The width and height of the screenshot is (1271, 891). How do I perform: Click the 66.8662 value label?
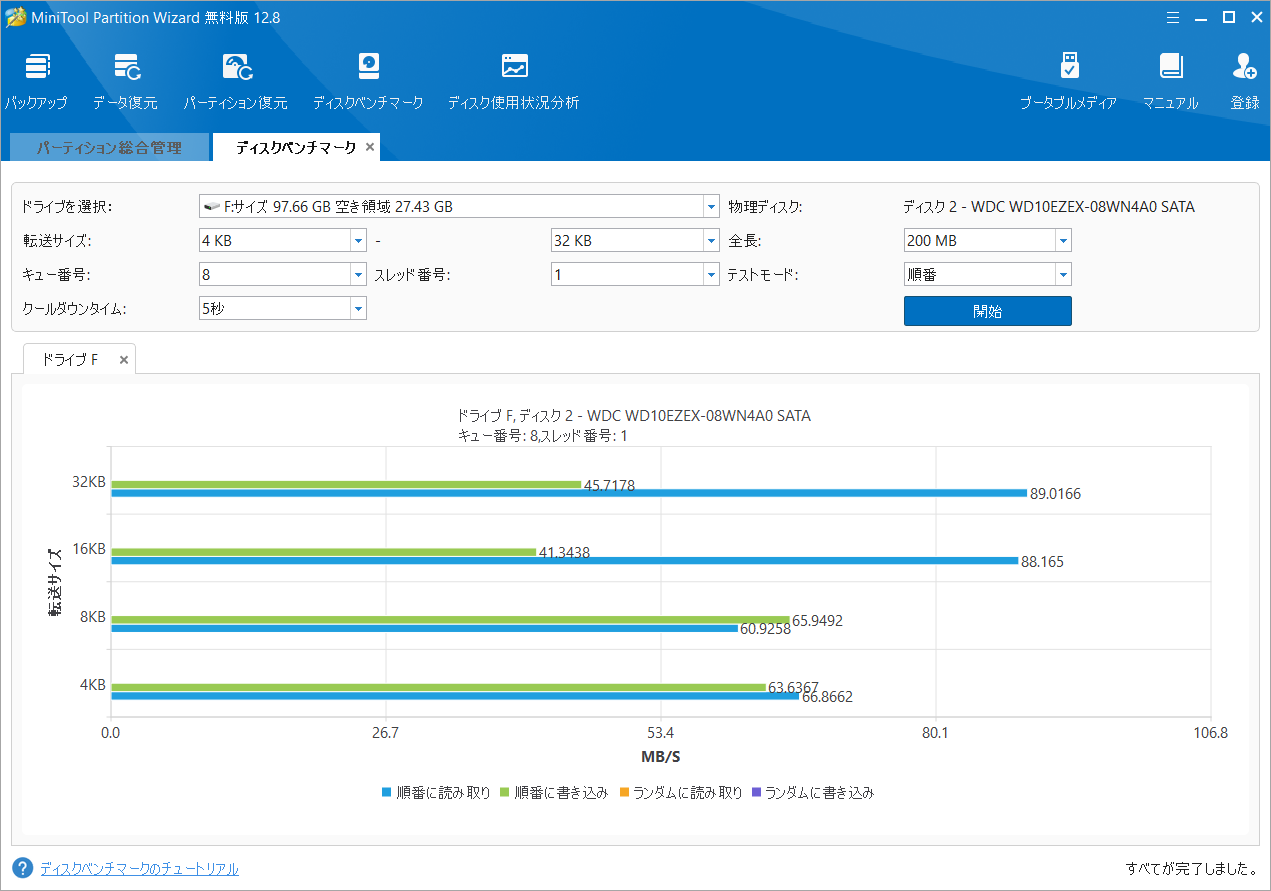(827, 697)
